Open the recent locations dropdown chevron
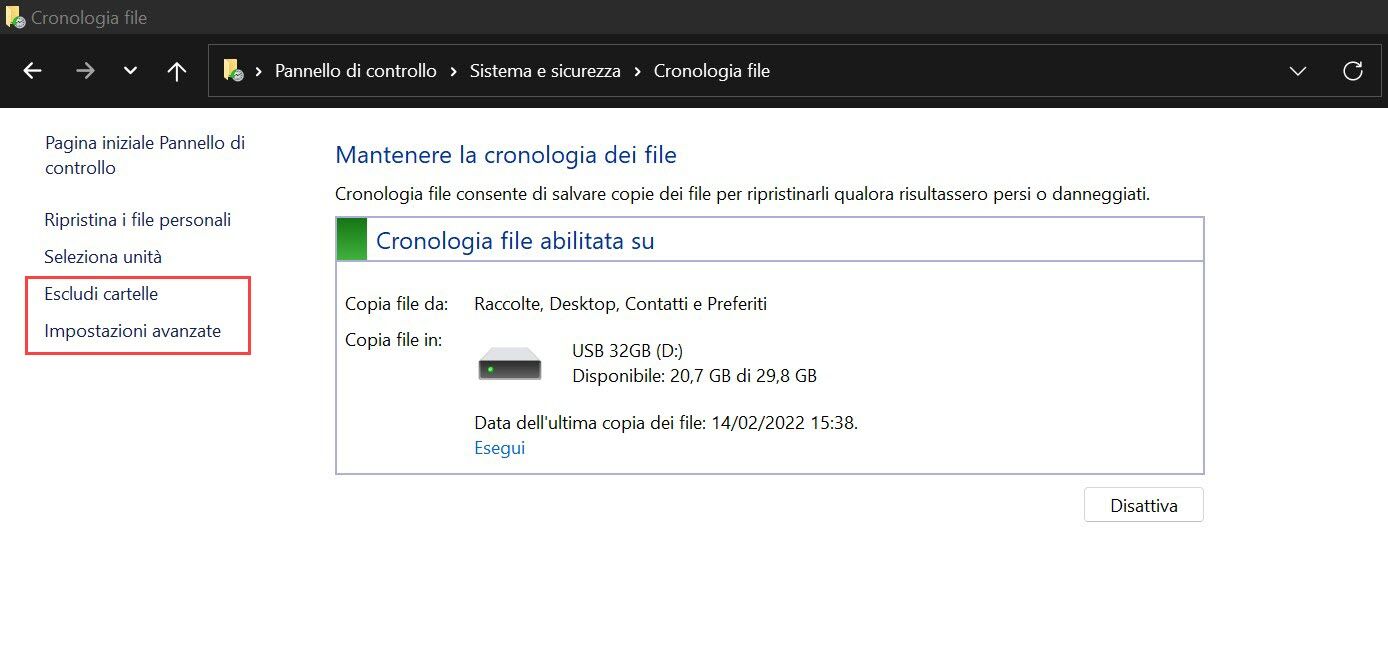Viewport: 1388px width, 648px height. tap(130, 70)
